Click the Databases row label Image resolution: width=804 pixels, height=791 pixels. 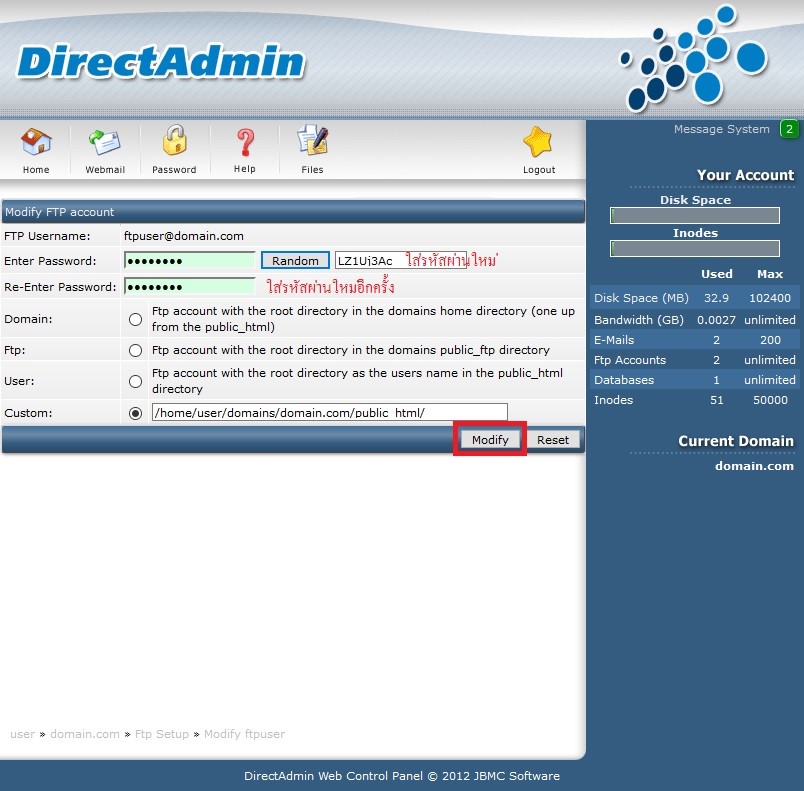click(624, 380)
